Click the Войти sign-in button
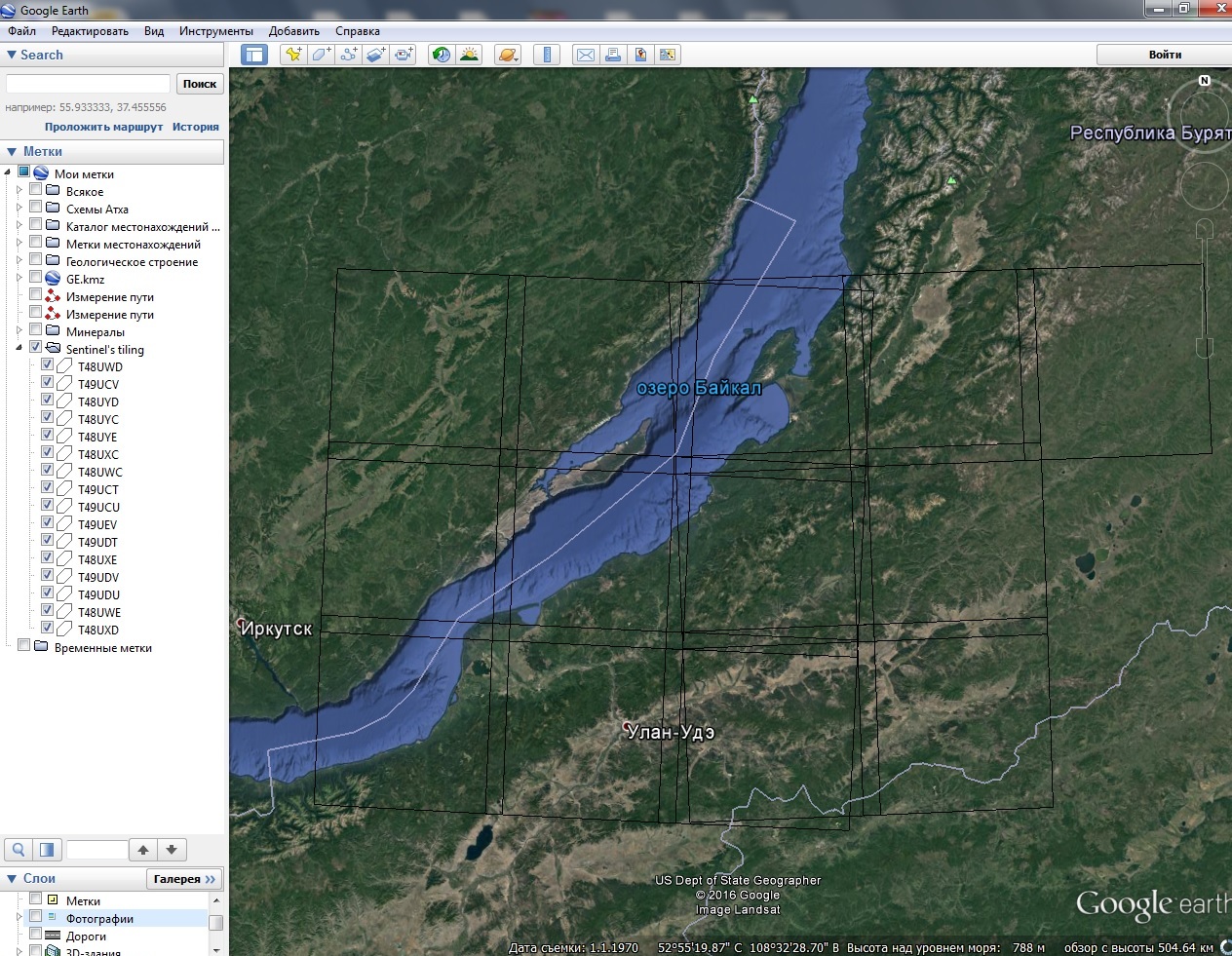This screenshot has height=956, width=1232. click(x=1164, y=55)
